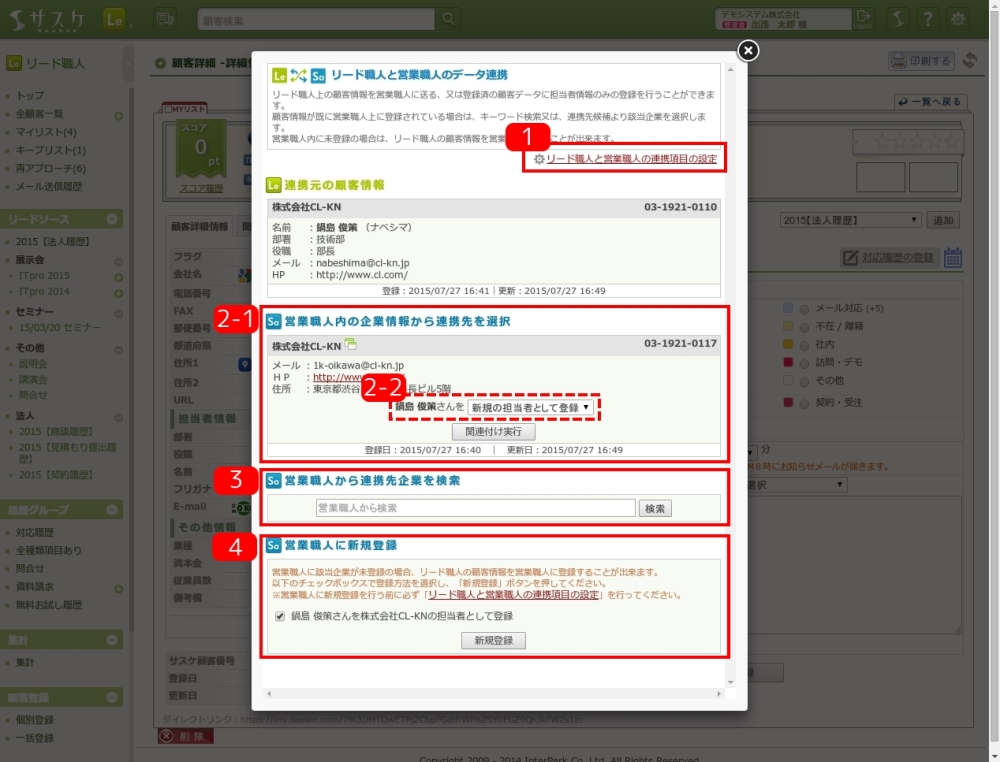The image size is (1000, 762).
Task: Click the logout icon in the header
Action: click(x=863, y=19)
